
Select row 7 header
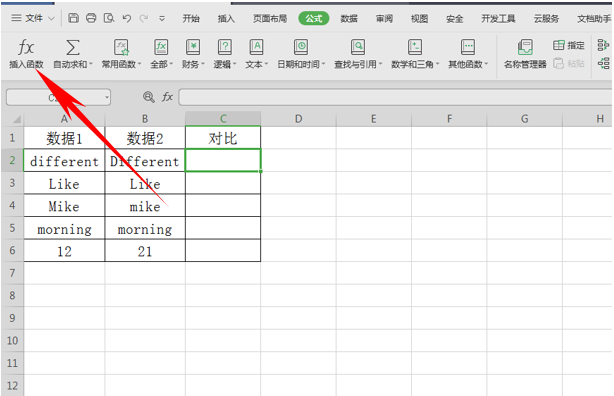[12, 273]
